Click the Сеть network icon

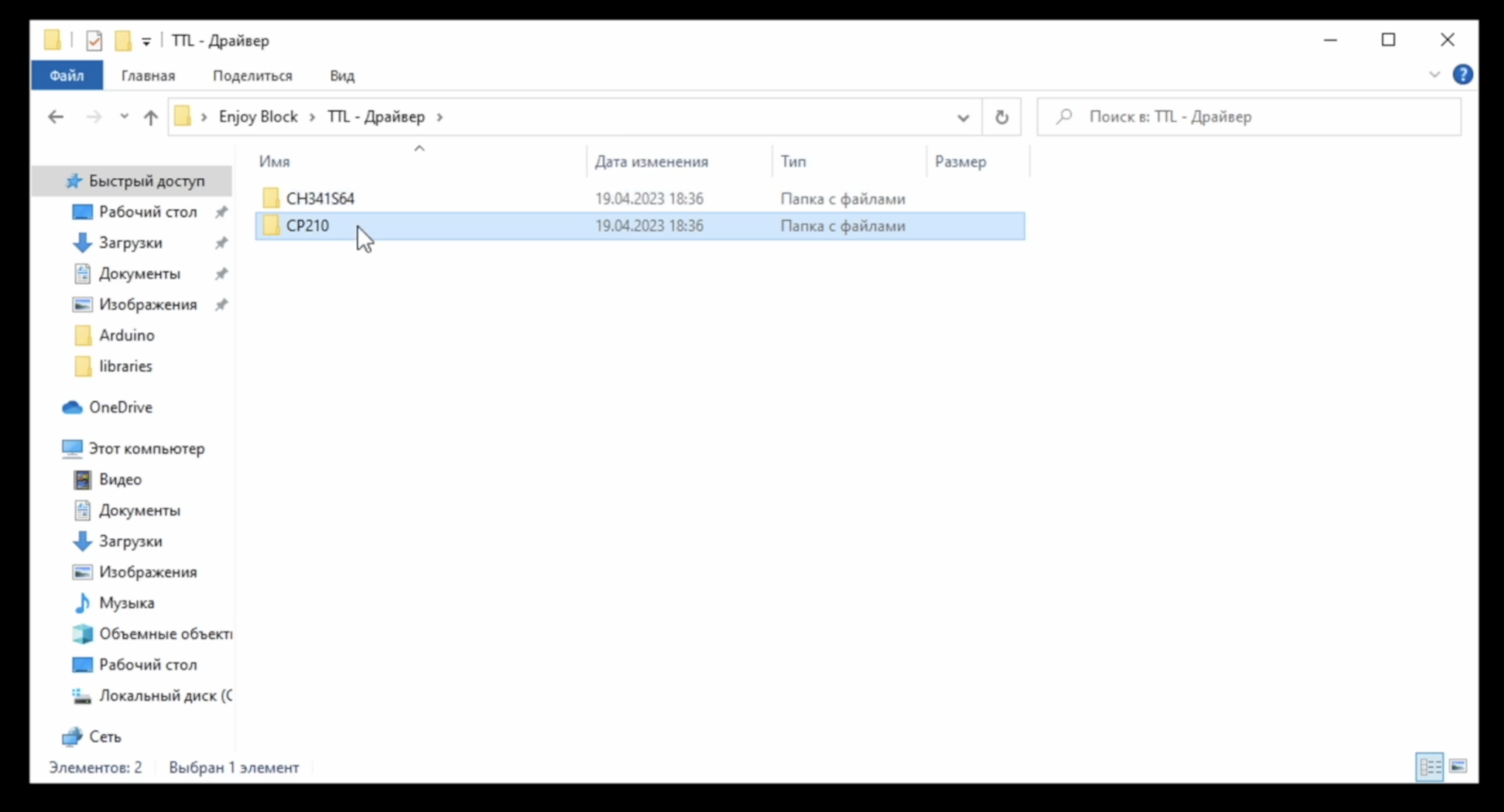tap(72, 736)
